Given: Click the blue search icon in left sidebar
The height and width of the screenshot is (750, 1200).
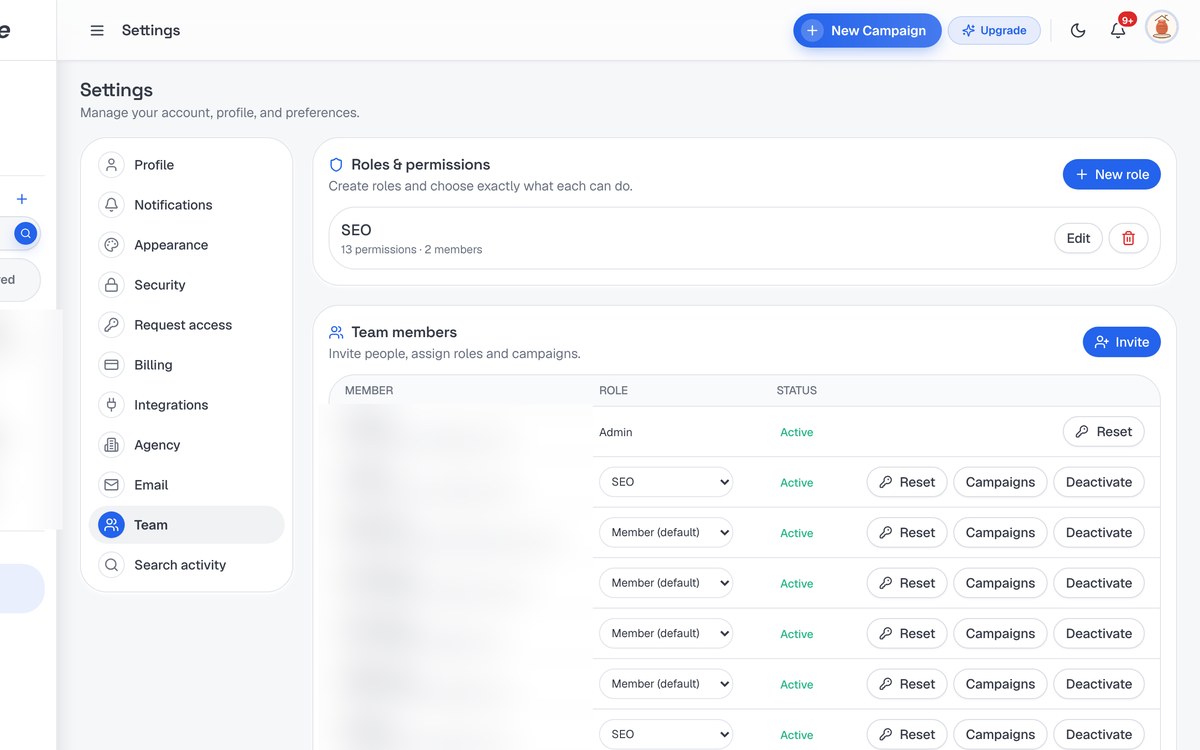Looking at the screenshot, I should click(x=26, y=234).
